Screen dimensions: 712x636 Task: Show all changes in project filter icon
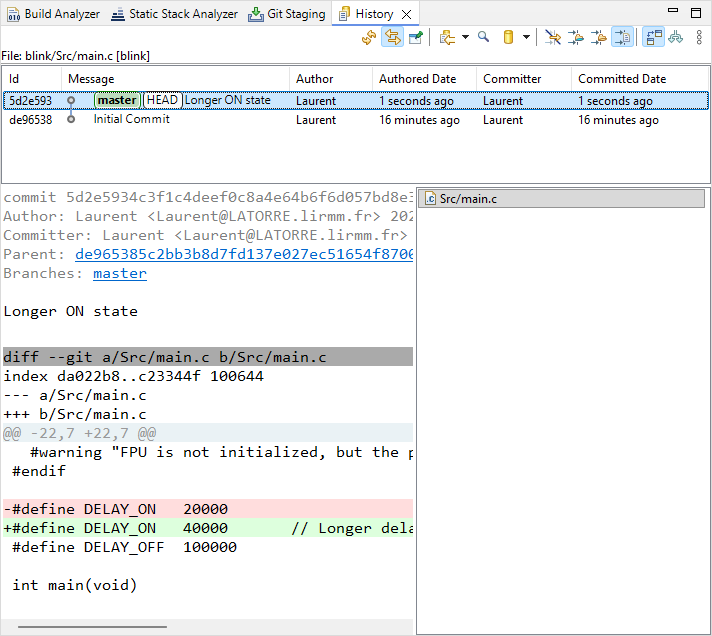coord(576,38)
